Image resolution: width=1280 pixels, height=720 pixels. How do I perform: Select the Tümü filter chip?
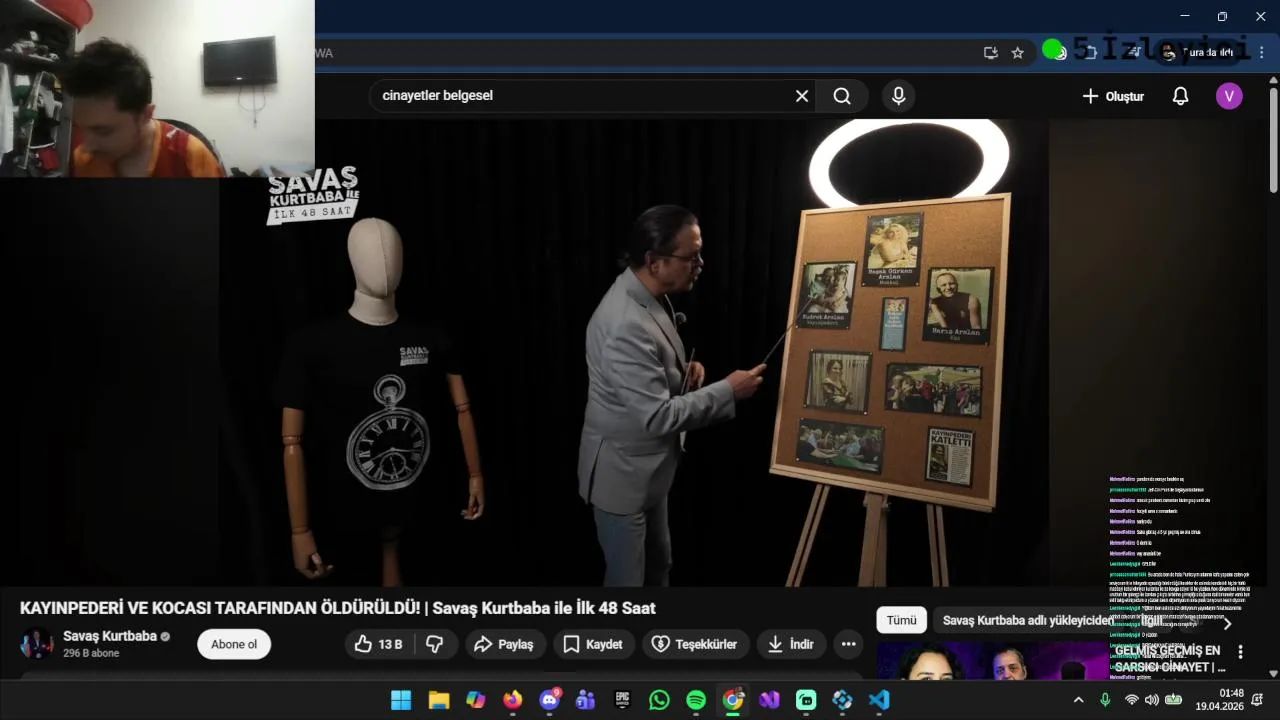(x=901, y=620)
